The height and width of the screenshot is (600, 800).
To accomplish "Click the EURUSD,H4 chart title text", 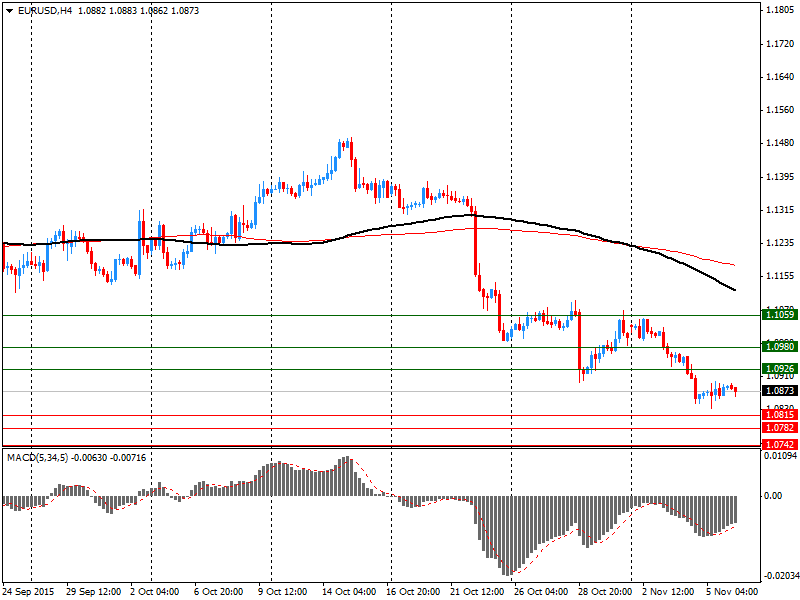I will pyautogui.click(x=45, y=11).
